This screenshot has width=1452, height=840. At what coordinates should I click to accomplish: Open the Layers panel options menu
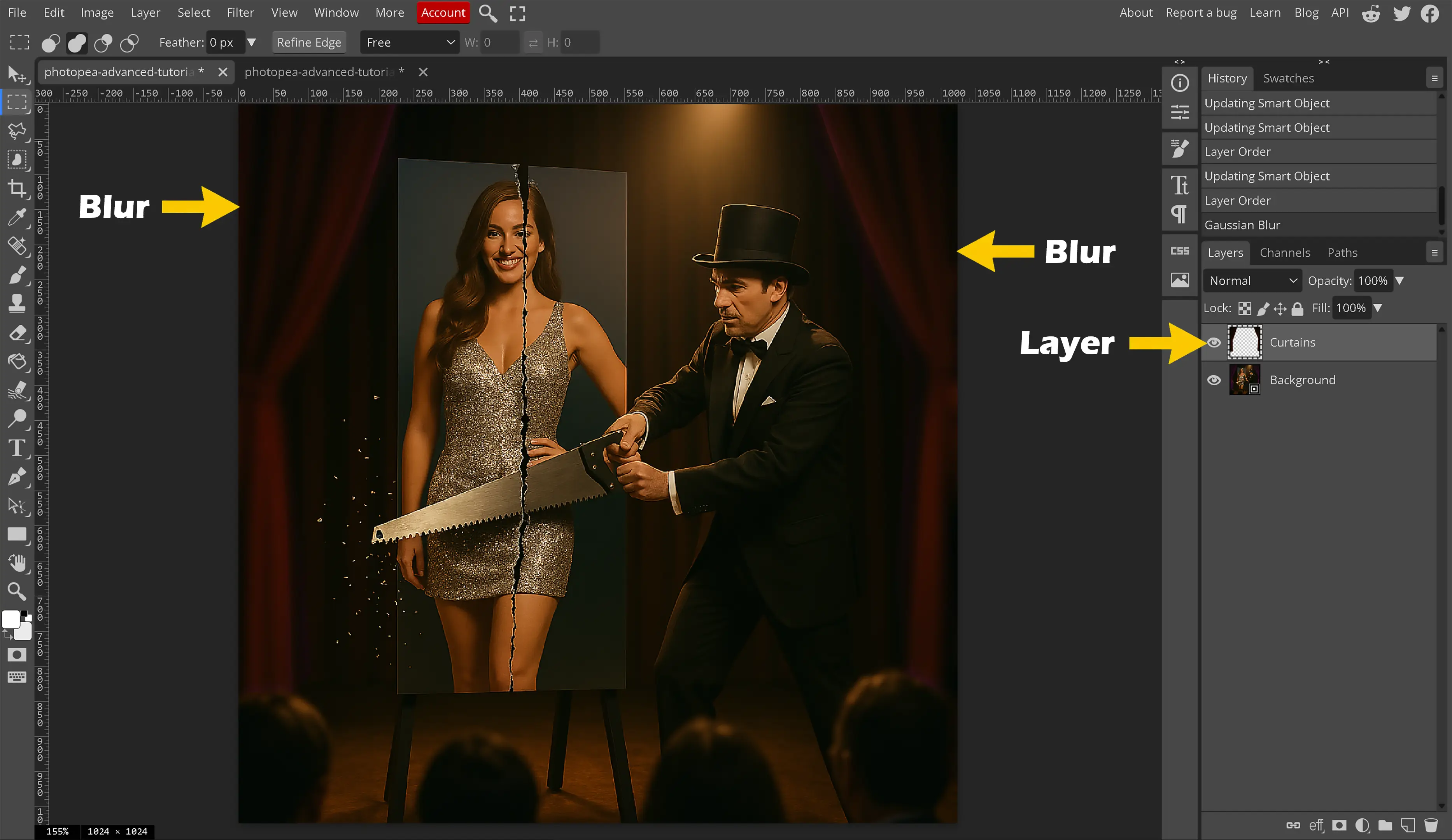(x=1435, y=252)
